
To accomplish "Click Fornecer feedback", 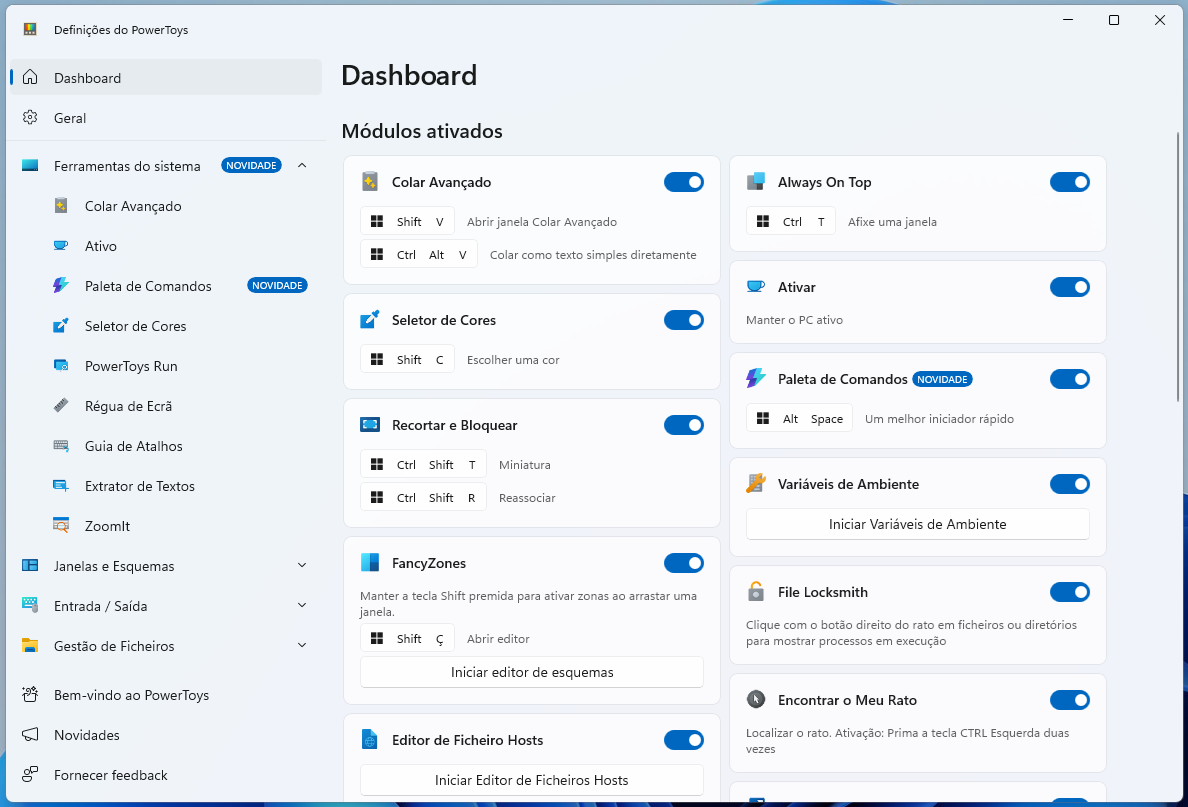I will click(166, 775).
